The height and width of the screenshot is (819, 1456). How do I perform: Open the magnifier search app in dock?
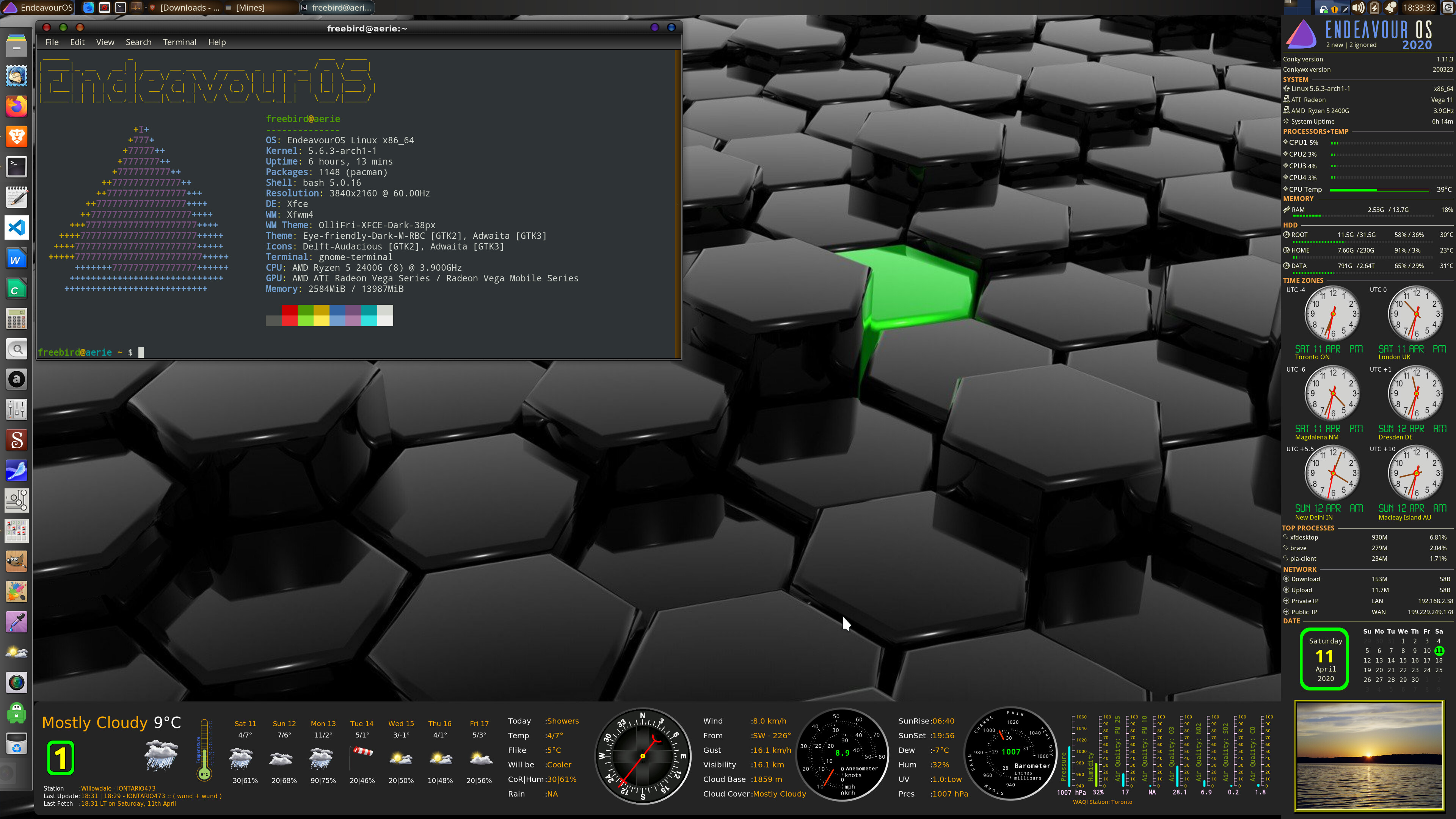click(16, 349)
